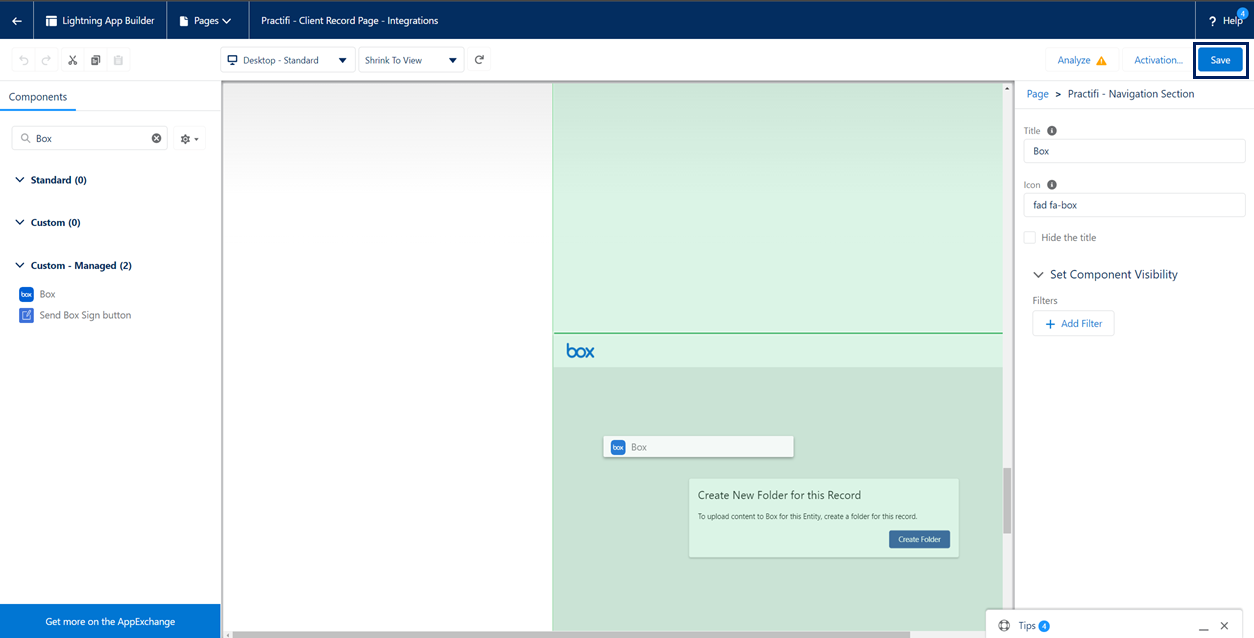Click into the Icon input field
Screen dimensions: 1254x638
(1134, 205)
